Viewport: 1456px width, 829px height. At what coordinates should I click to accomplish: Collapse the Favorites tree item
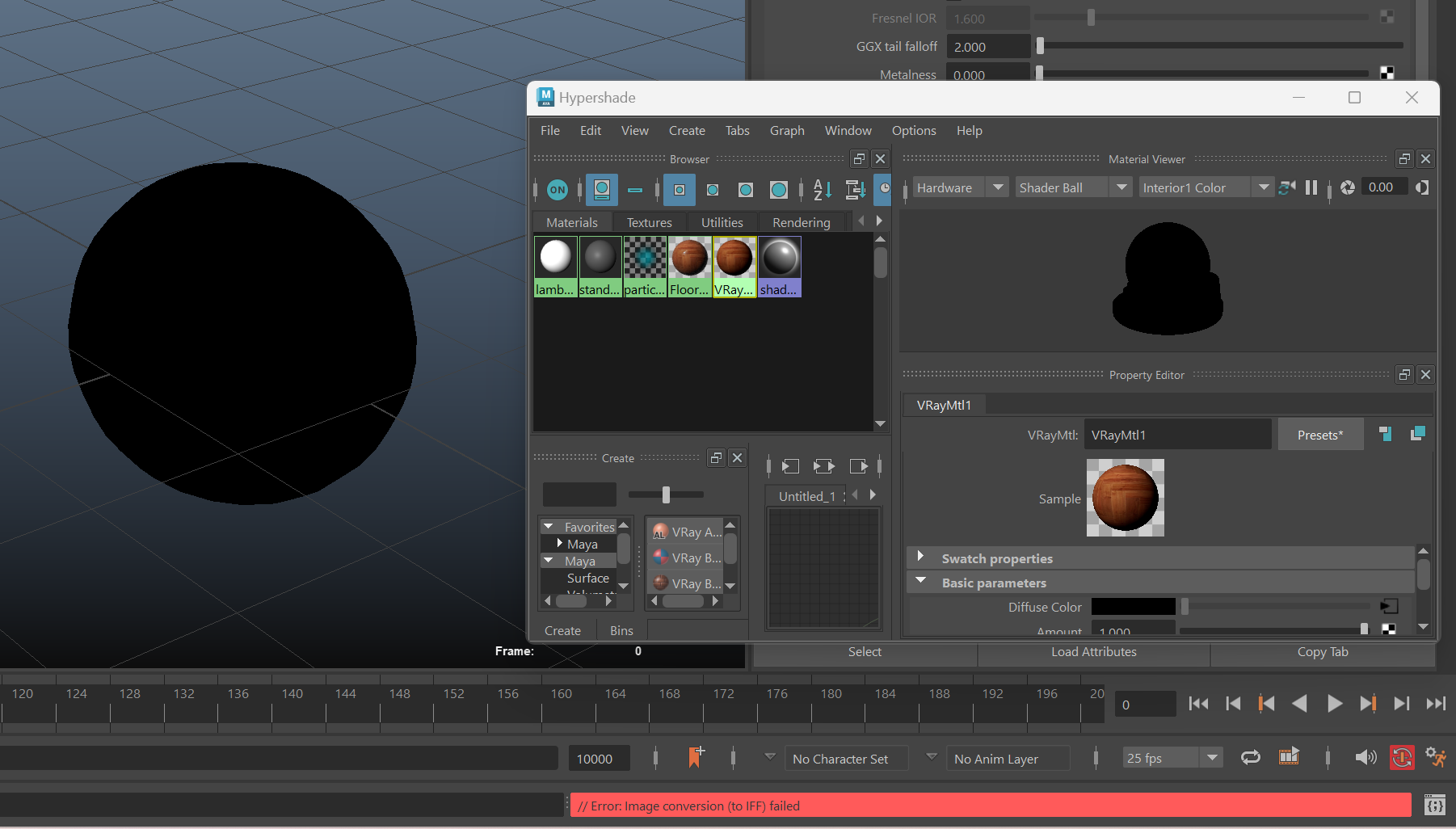coord(549,527)
